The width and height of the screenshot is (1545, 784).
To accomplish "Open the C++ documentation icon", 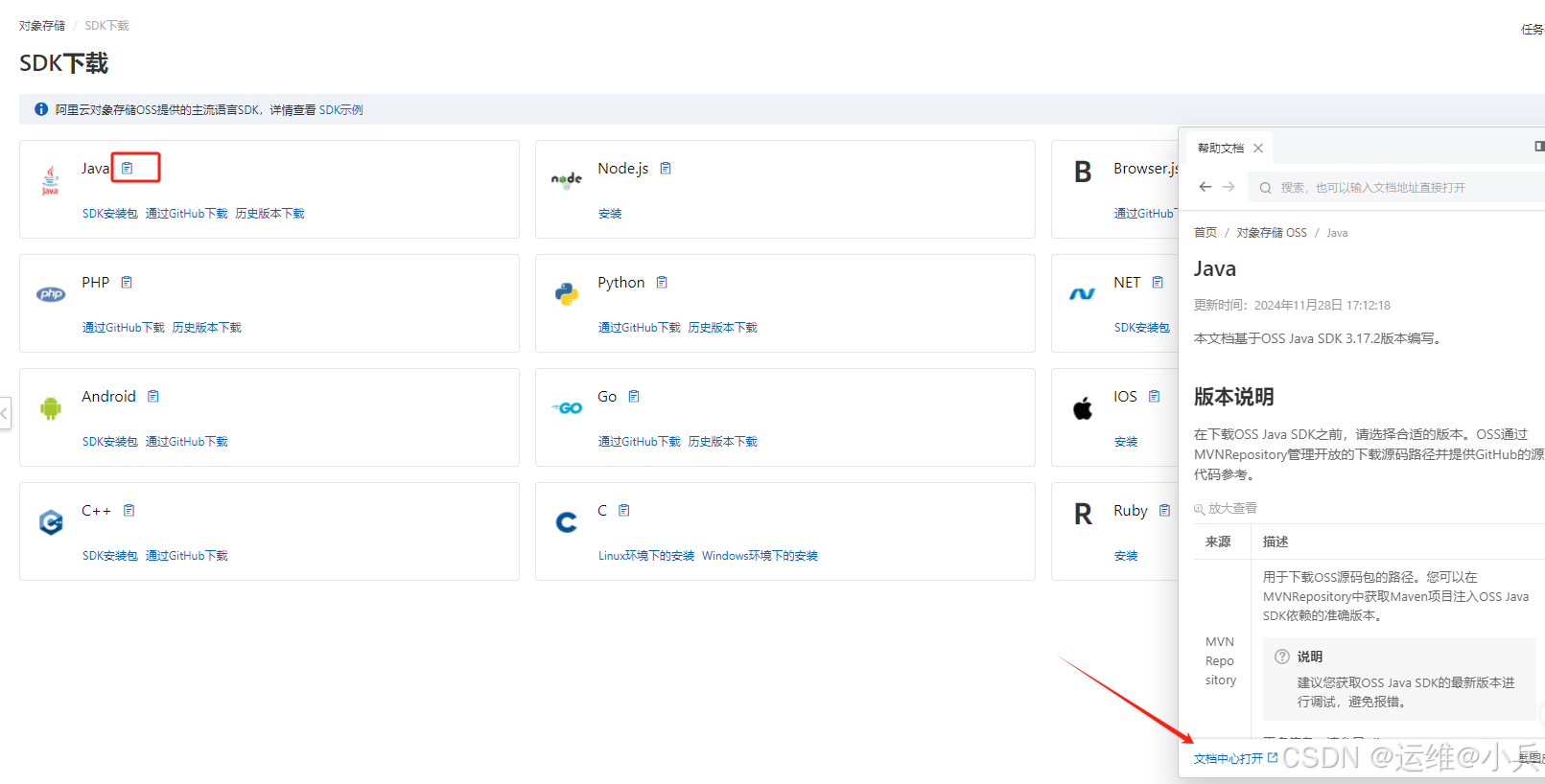I will pos(129,510).
